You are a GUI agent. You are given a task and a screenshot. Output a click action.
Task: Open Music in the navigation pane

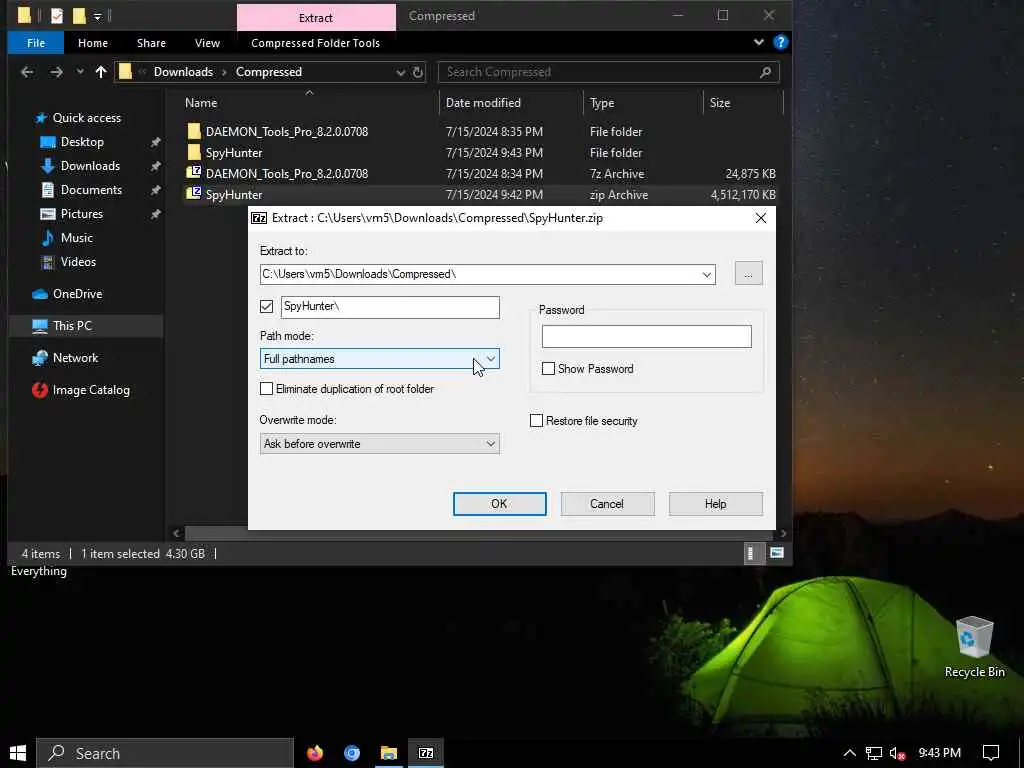point(76,238)
